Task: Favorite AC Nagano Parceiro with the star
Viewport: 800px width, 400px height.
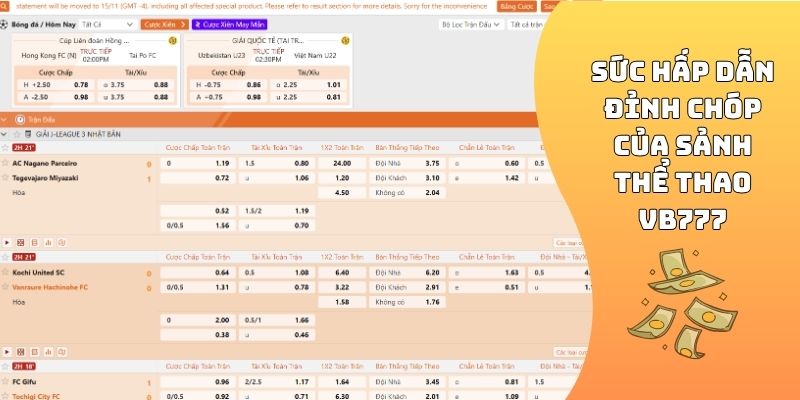Action: [7, 162]
